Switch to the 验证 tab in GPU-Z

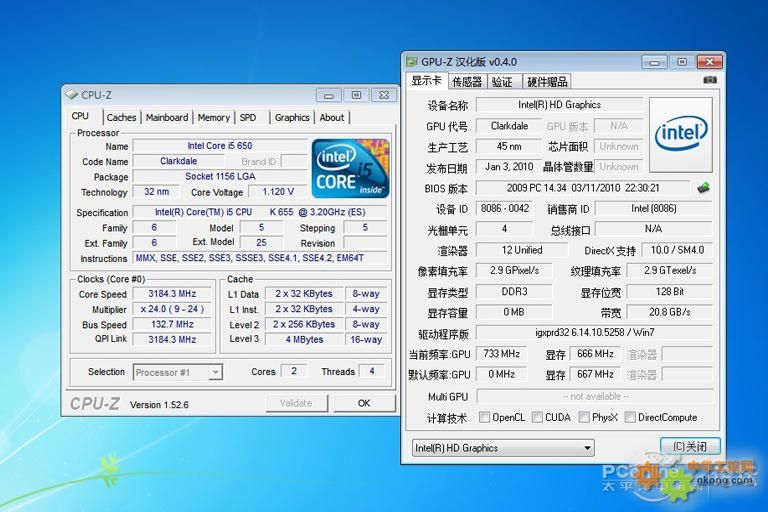tap(503, 82)
